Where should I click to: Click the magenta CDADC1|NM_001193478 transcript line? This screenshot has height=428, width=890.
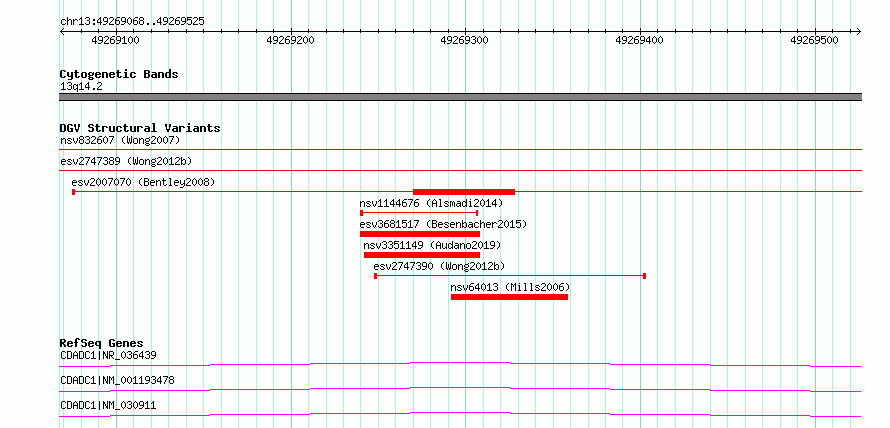pos(460,389)
